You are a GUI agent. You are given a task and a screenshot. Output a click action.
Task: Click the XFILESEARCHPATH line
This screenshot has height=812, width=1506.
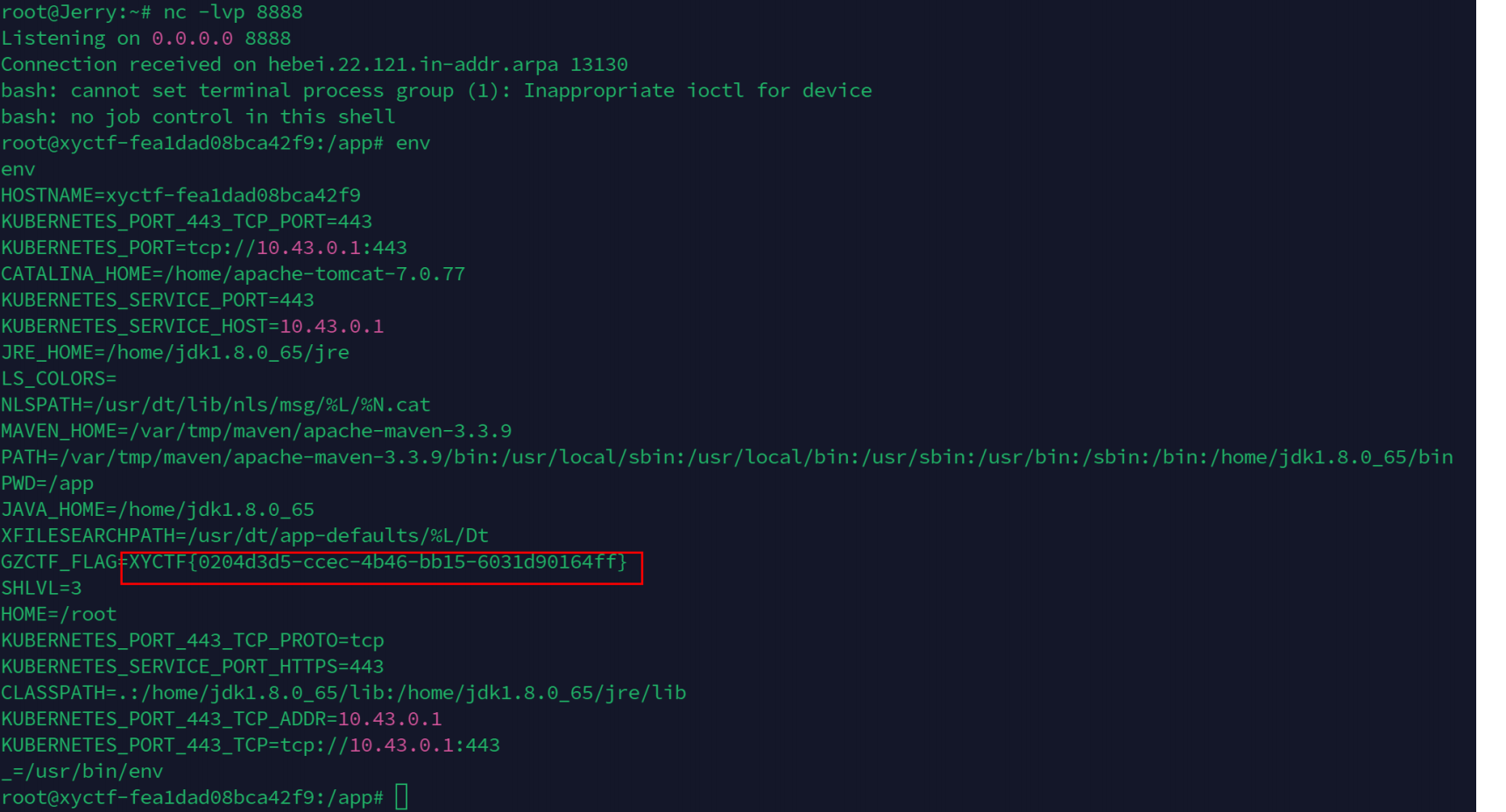coord(244,535)
